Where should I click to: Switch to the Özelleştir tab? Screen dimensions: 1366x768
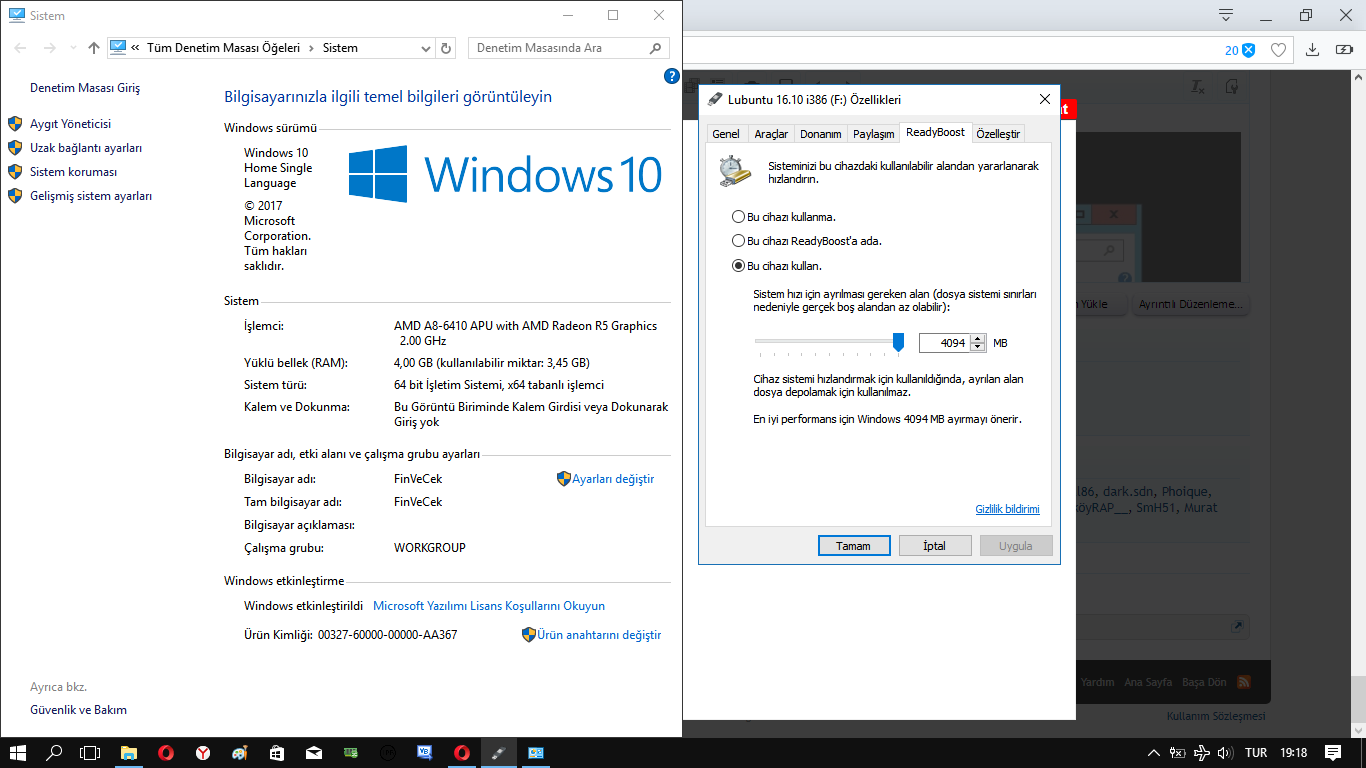tap(998, 134)
